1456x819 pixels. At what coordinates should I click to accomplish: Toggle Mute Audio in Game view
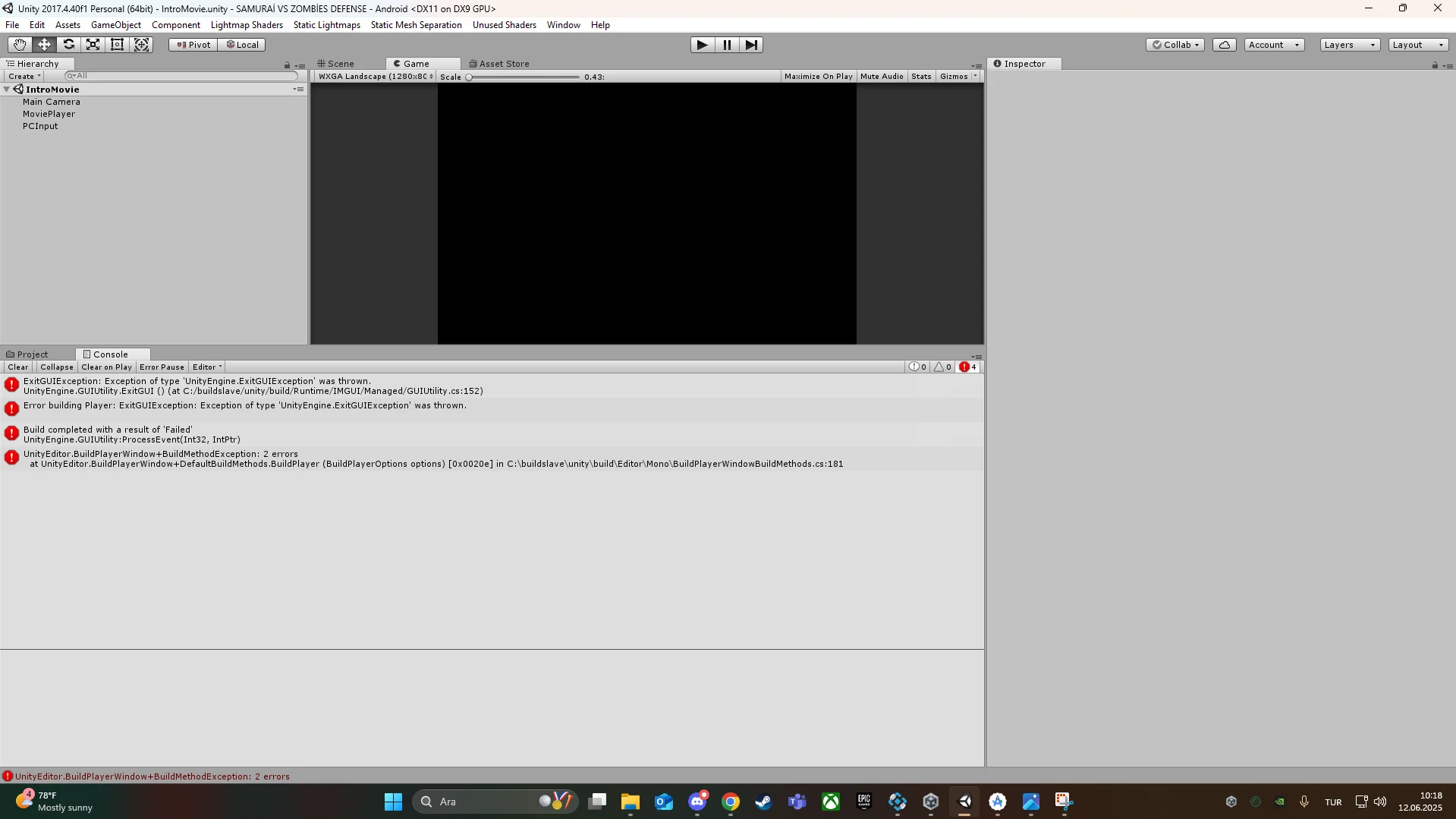(882, 77)
